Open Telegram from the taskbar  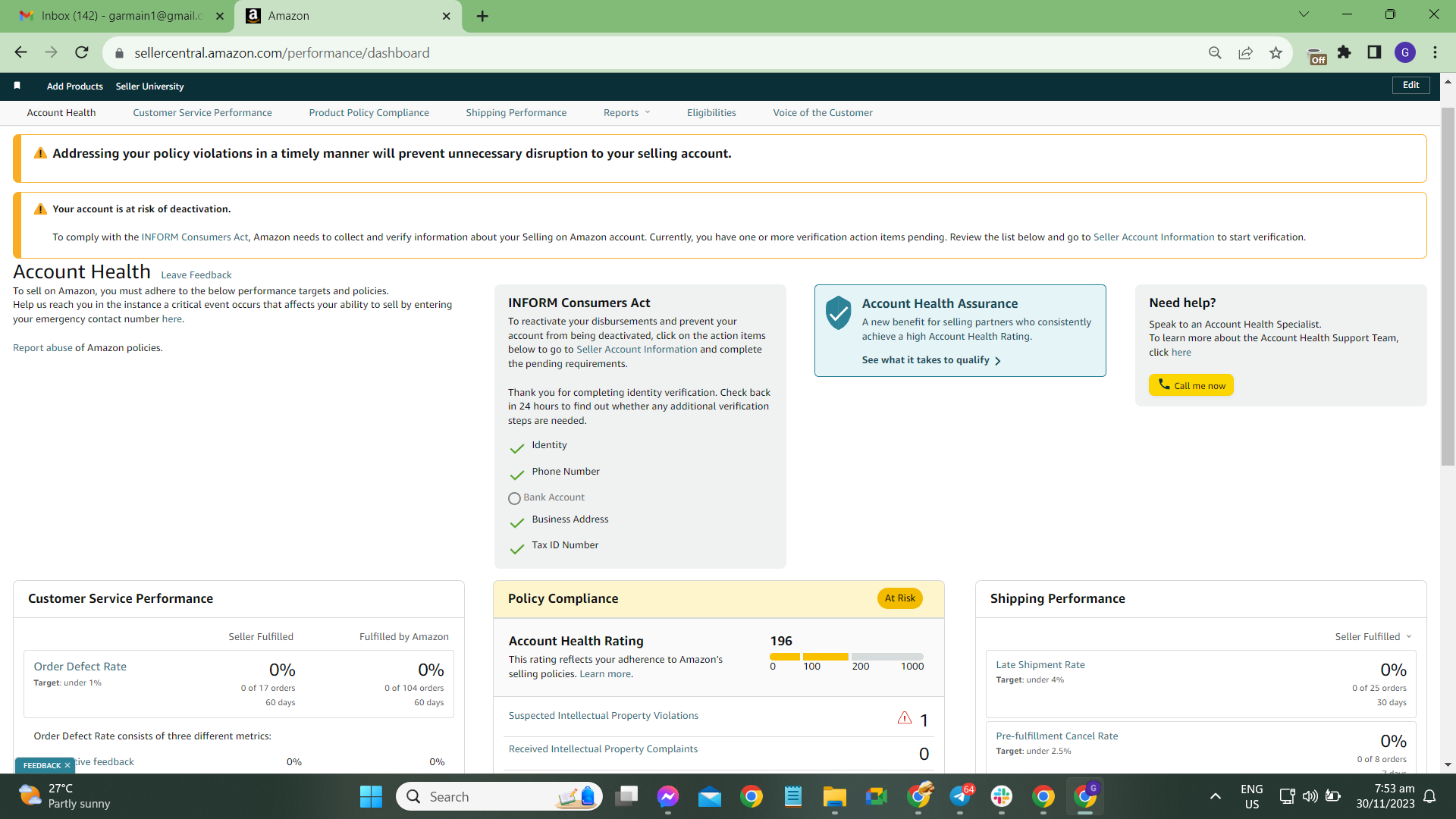click(960, 796)
